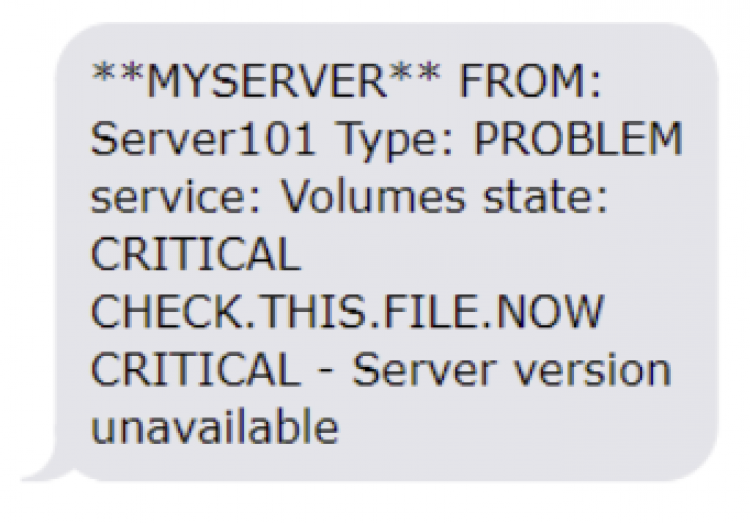This screenshot has height=523, width=750.
Task: Open the CHECK.THIS.FILE.NOW link text
Action: click(x=348, y=312)
